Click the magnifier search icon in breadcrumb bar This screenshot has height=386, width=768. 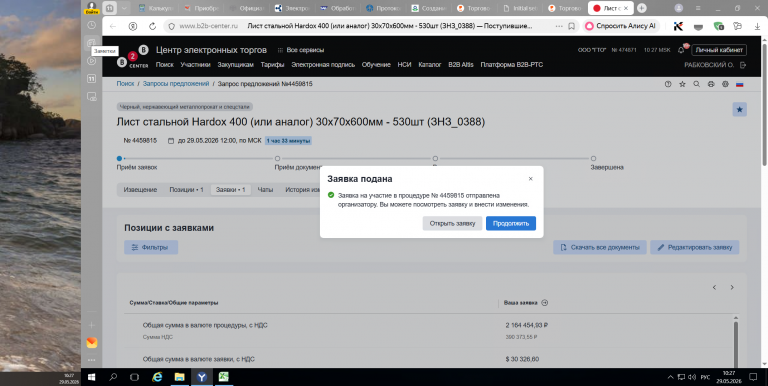tap(696, 84)
